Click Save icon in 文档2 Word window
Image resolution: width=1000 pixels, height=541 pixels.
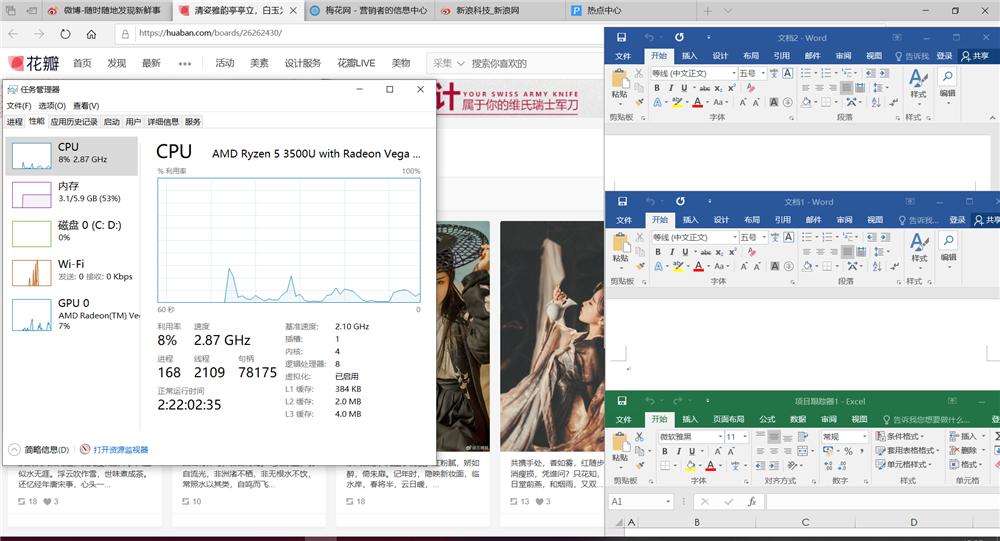click(x=622, y=37)
